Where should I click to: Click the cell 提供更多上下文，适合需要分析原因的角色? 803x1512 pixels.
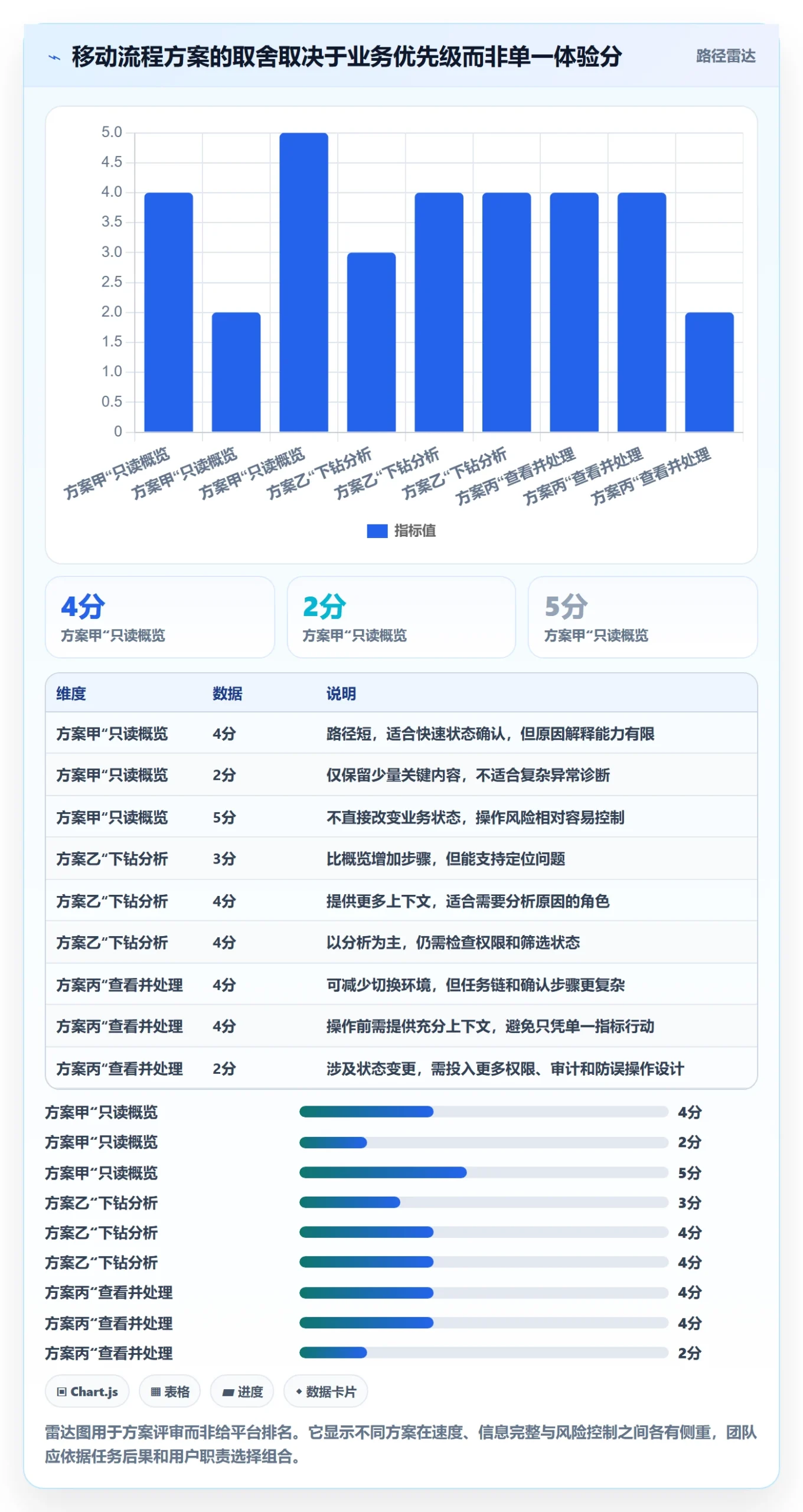tap(468, 901)
